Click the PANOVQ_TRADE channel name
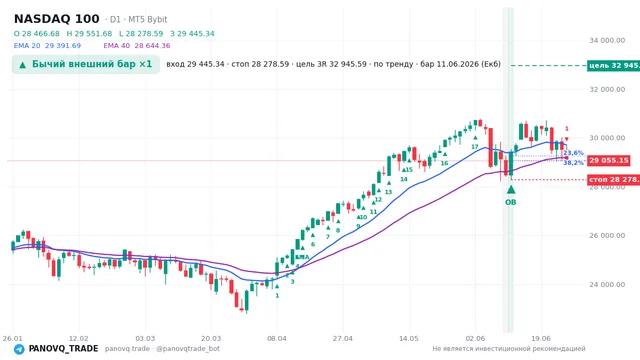The width and height of the screenshot is (640, 360). click(63, 349)
